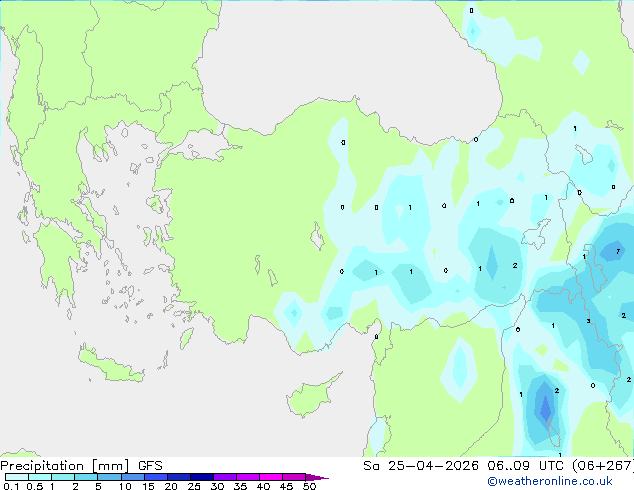Click the 2–5 mm legend color swatch

click(86, 477)
